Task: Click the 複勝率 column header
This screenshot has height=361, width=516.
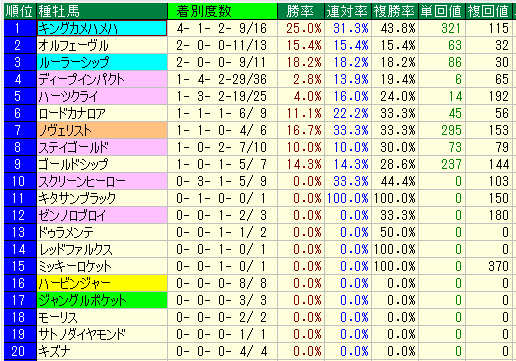Action: click(395, 11)
